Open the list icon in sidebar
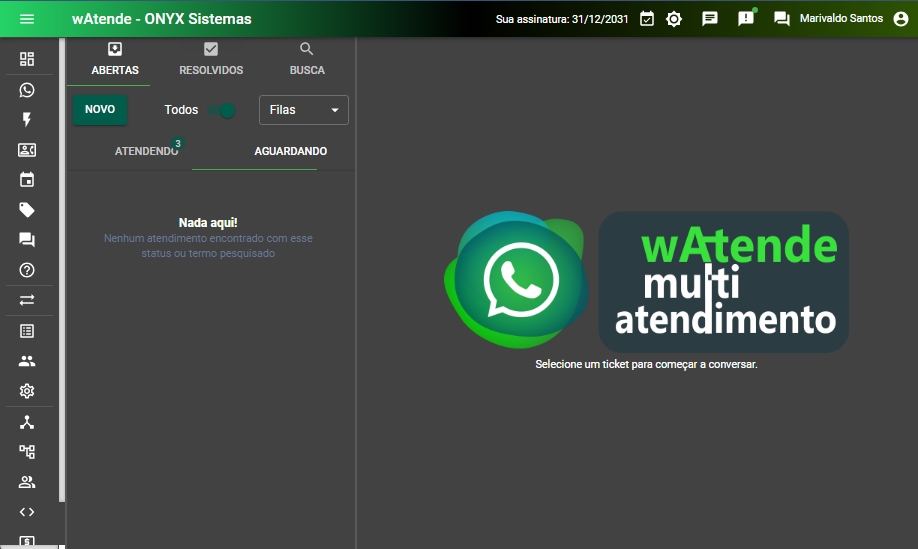The width and height of the screenshot is (918, 549). coord(27,331)
